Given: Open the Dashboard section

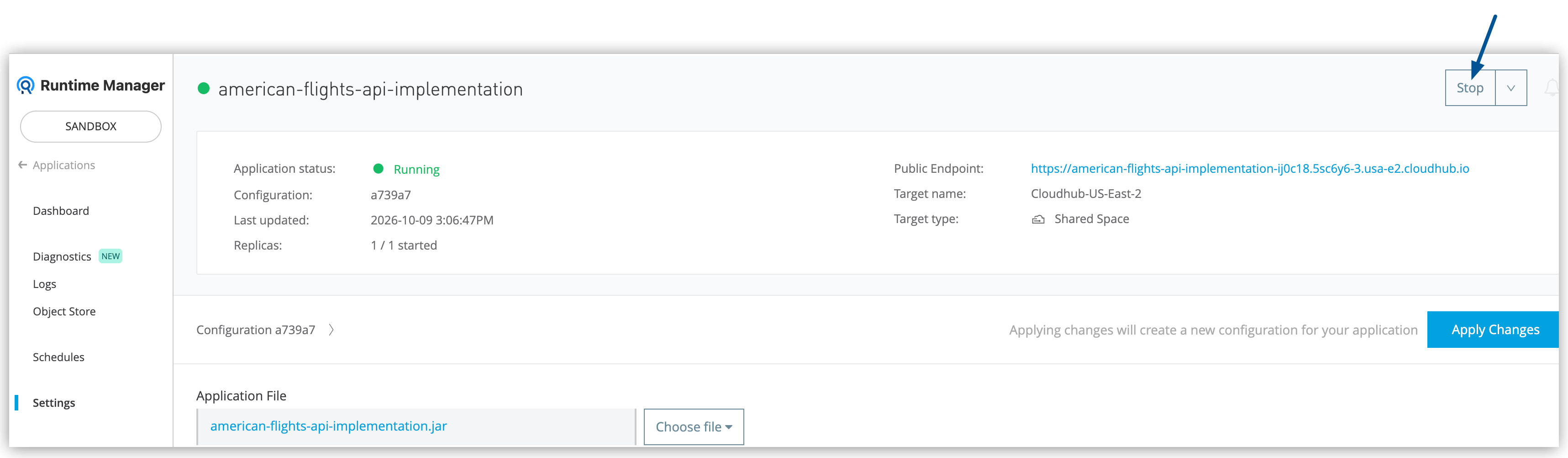Looking at the screenshot, I should coord(61,211).
